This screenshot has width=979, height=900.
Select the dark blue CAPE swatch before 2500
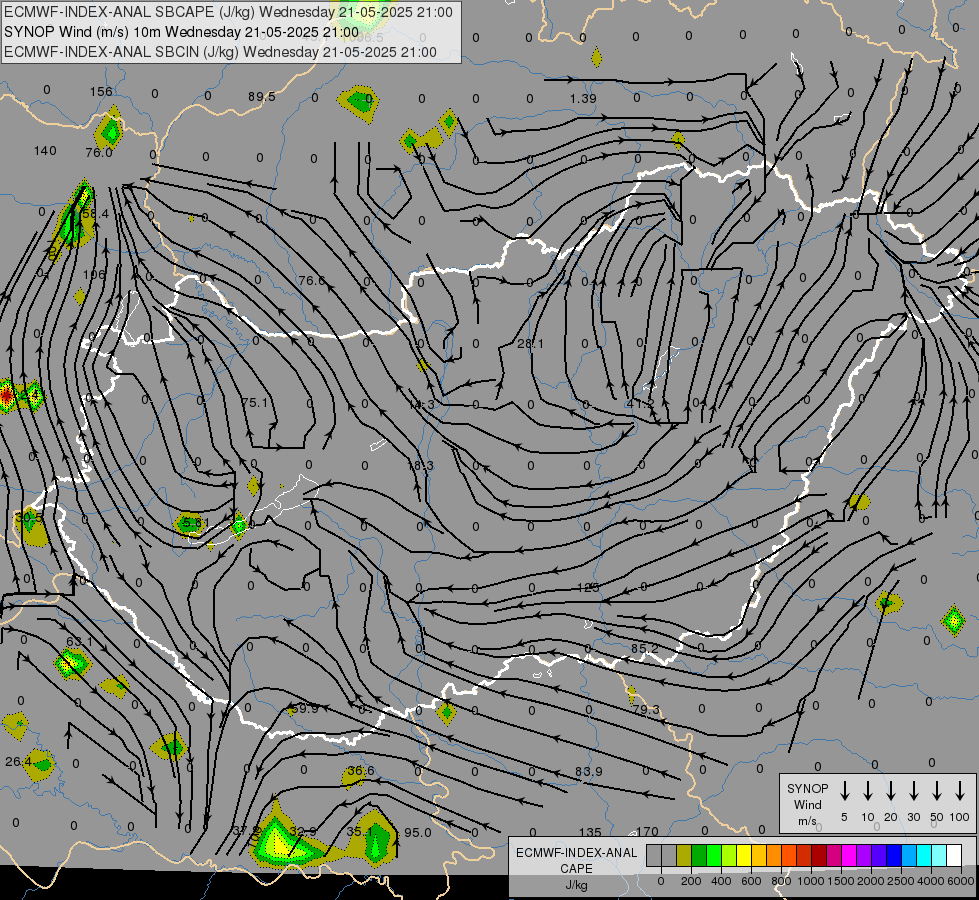894,856
